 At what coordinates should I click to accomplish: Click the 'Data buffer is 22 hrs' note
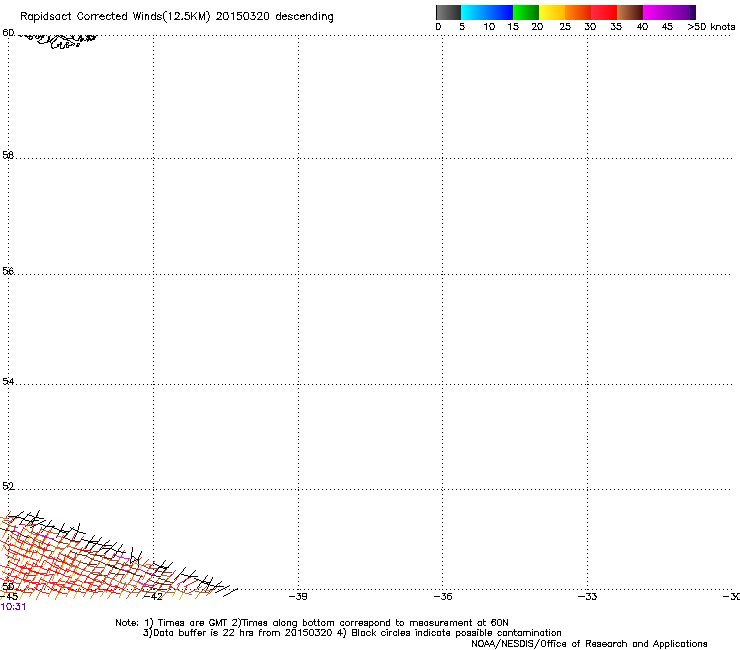click(352, 633)
